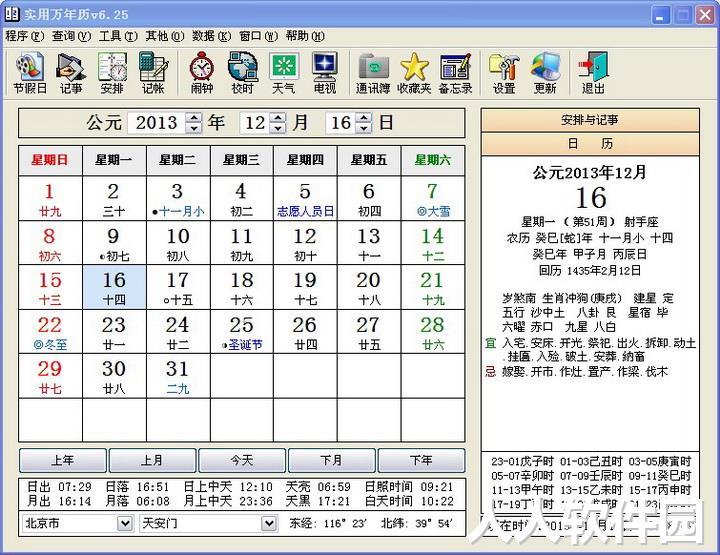
Task: Open the 查询(V) menu
Action: [71, 36]
